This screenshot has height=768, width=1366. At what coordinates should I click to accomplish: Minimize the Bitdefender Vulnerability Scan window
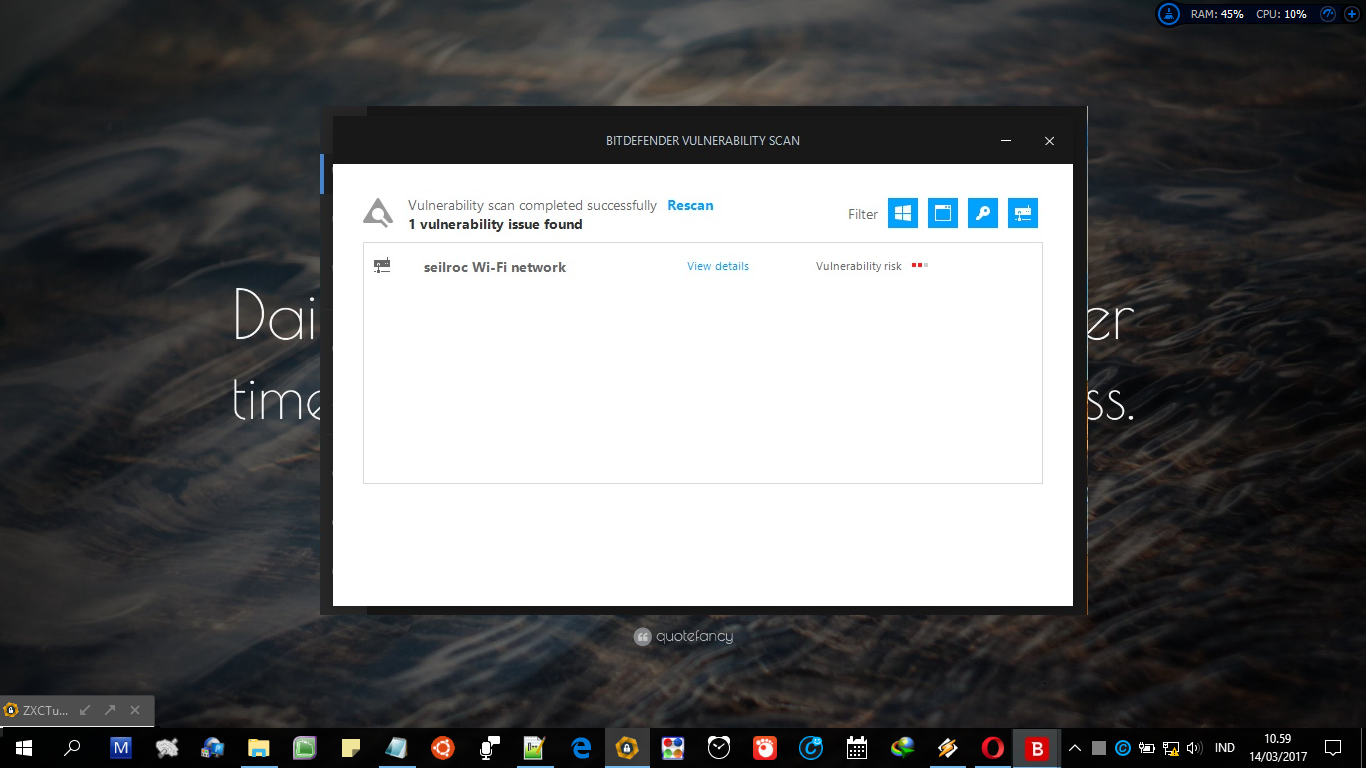[x=1006, y=141]
